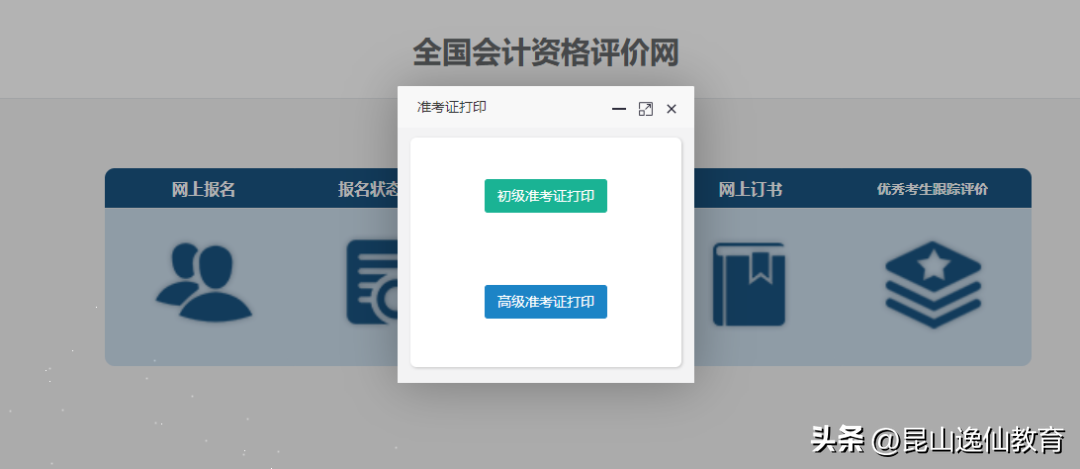This screenshot has height=469, width=1080.
Task: Click the two-person icon under 网上报名
Action: (203, 282)
